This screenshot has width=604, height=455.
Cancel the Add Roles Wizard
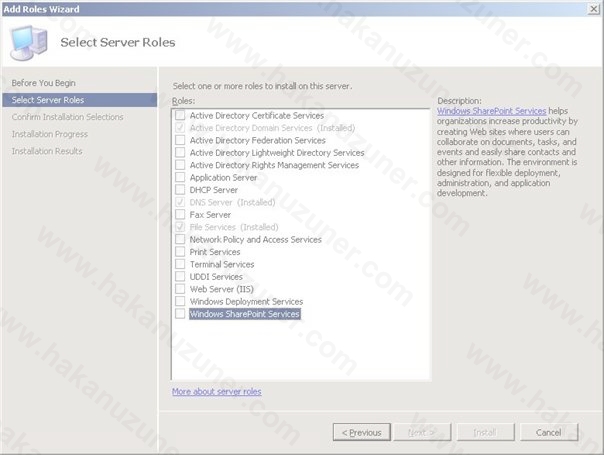coord(549,432)
